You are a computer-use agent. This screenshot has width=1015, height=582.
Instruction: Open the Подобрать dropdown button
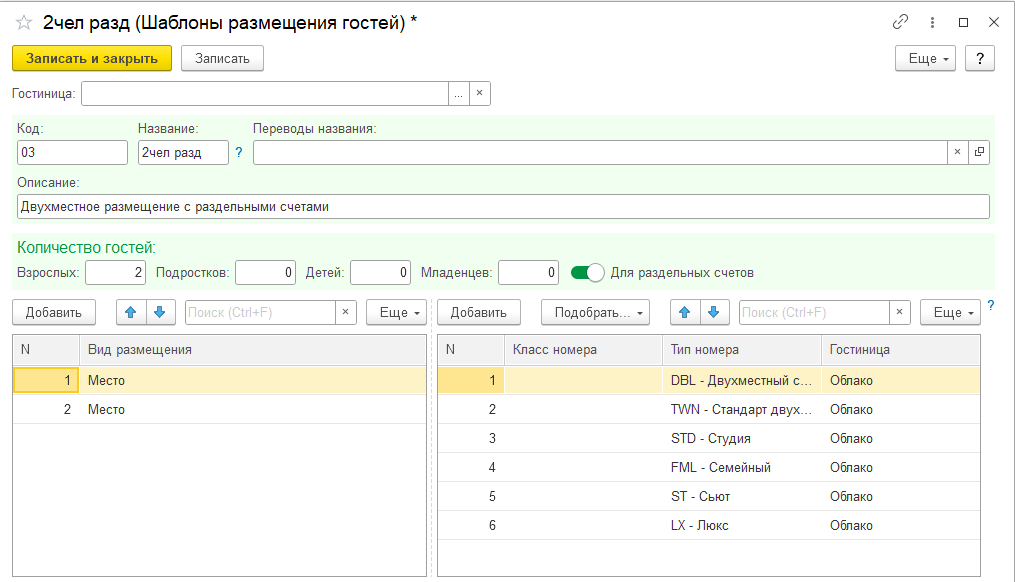click(595, 312)
